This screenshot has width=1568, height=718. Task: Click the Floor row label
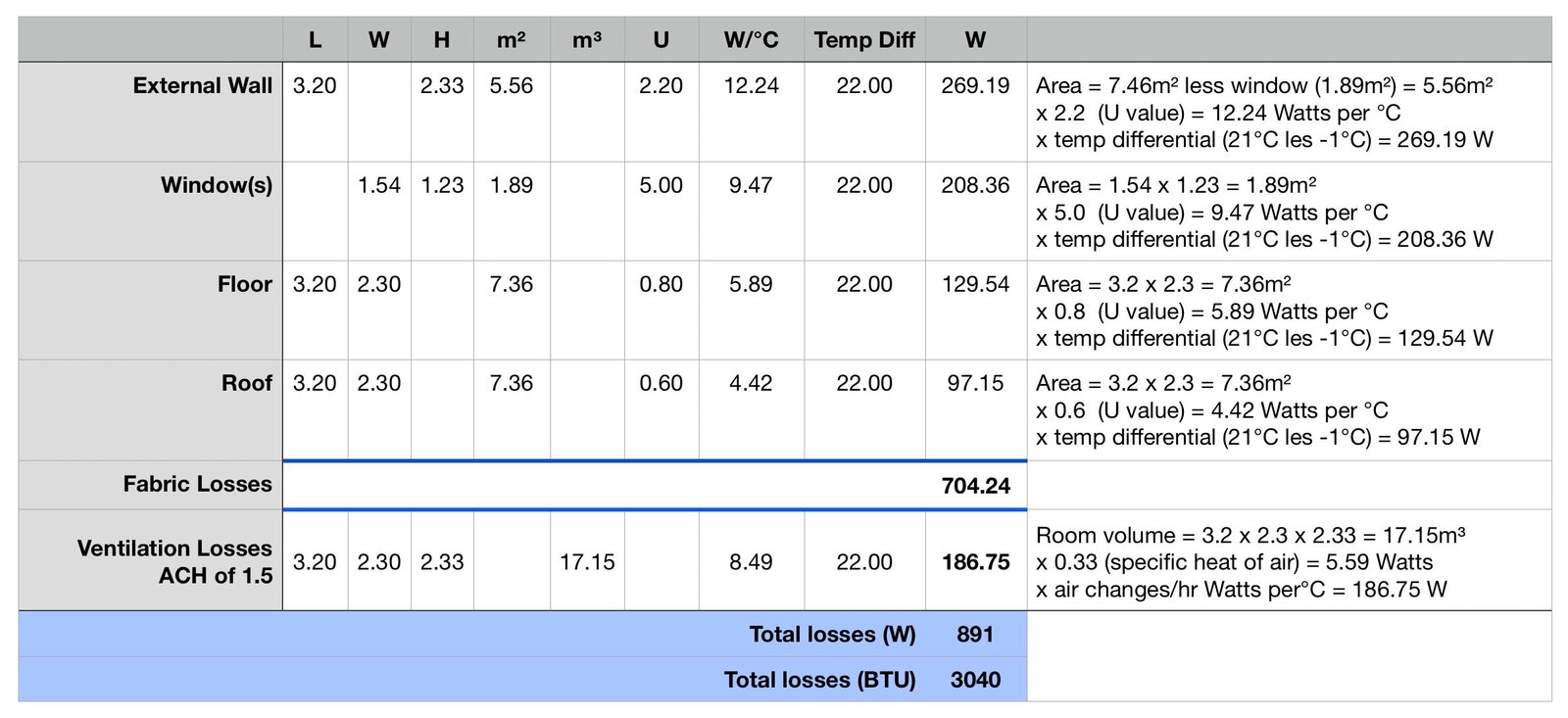[244, 284]
